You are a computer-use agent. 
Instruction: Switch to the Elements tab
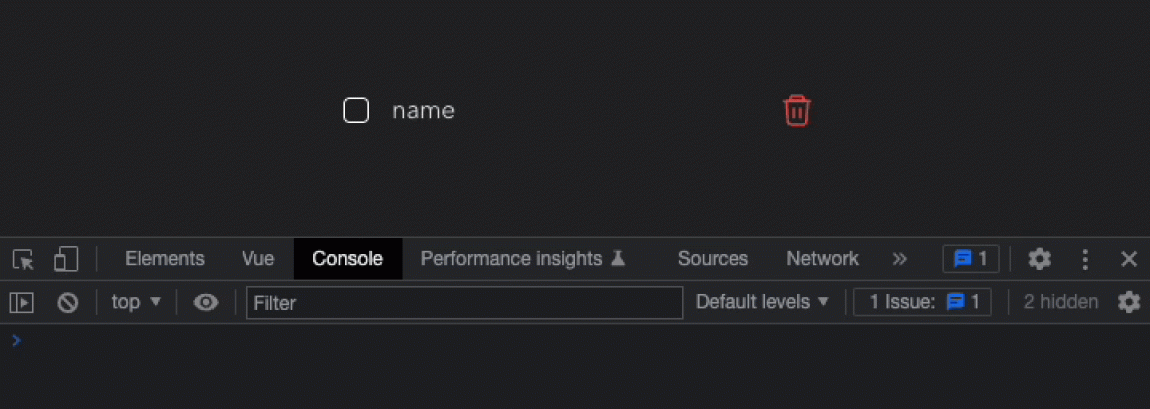pos(165,259)
